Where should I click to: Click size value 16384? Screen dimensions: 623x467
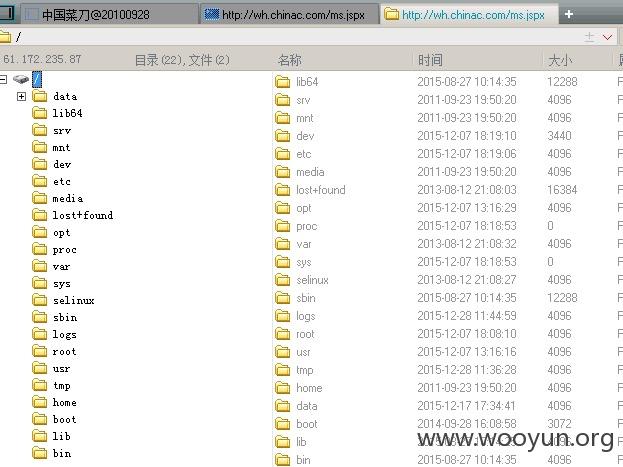click(562, 190)
